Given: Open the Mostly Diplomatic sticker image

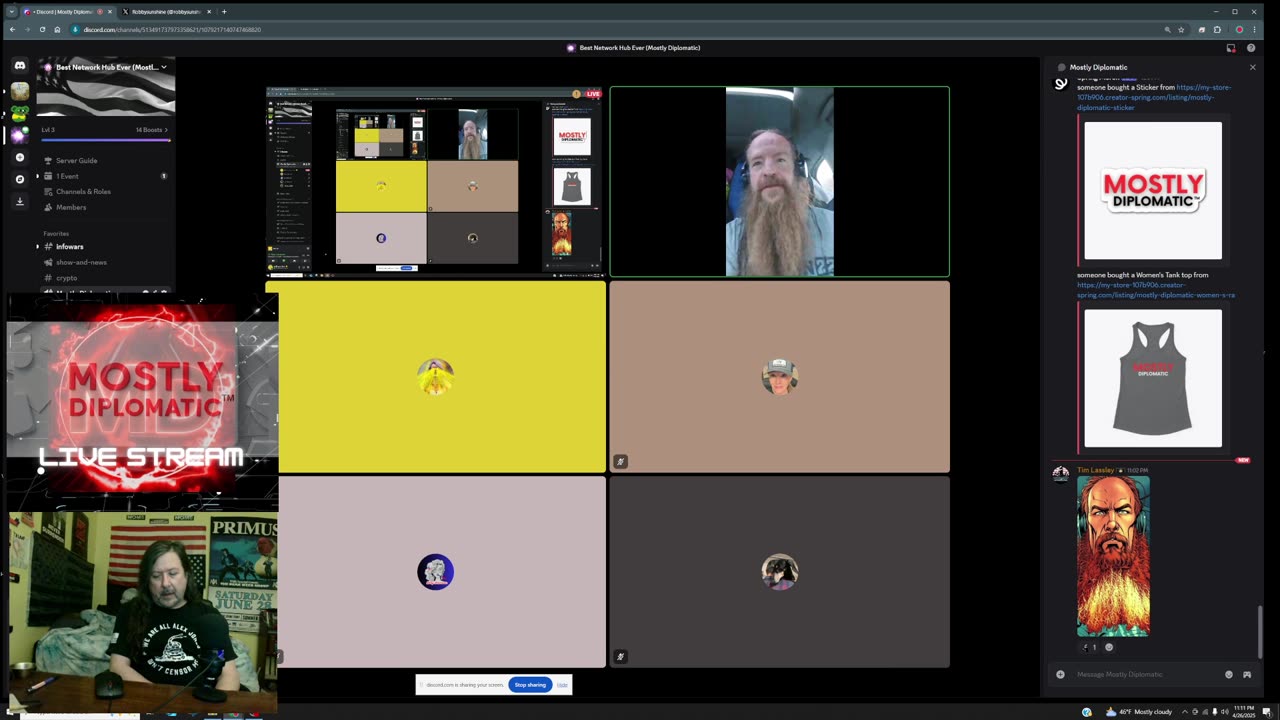Looking at the screenshot, I should (1153, 190).
